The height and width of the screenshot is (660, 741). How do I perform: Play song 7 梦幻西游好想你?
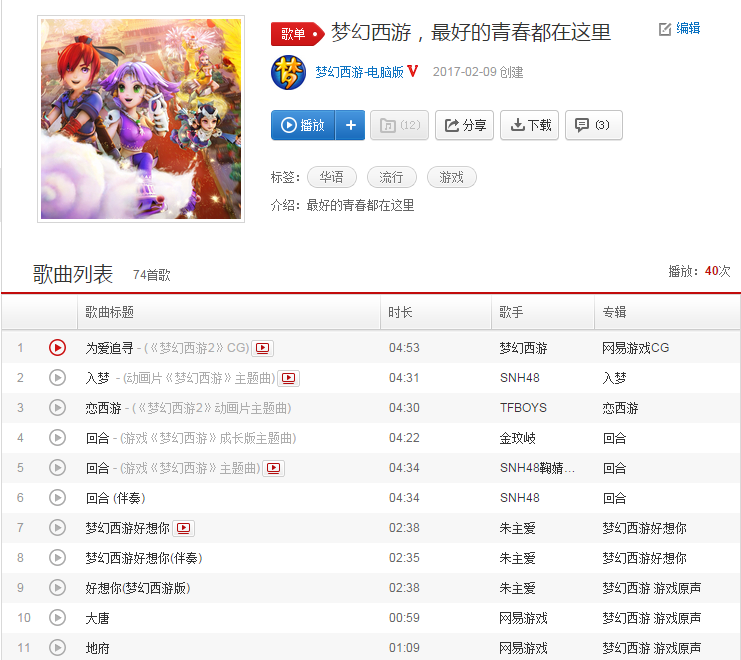pyautogui.click(x=57, y=528)
